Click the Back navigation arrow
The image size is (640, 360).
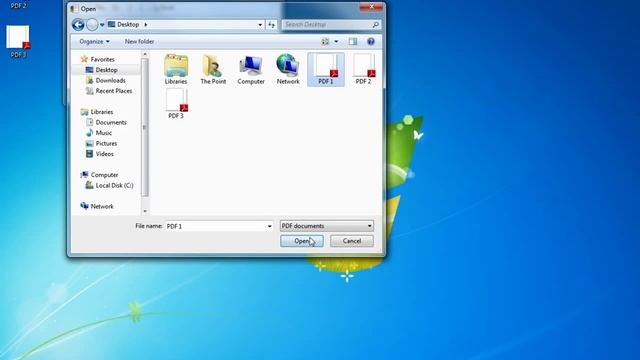pos(78,25)
